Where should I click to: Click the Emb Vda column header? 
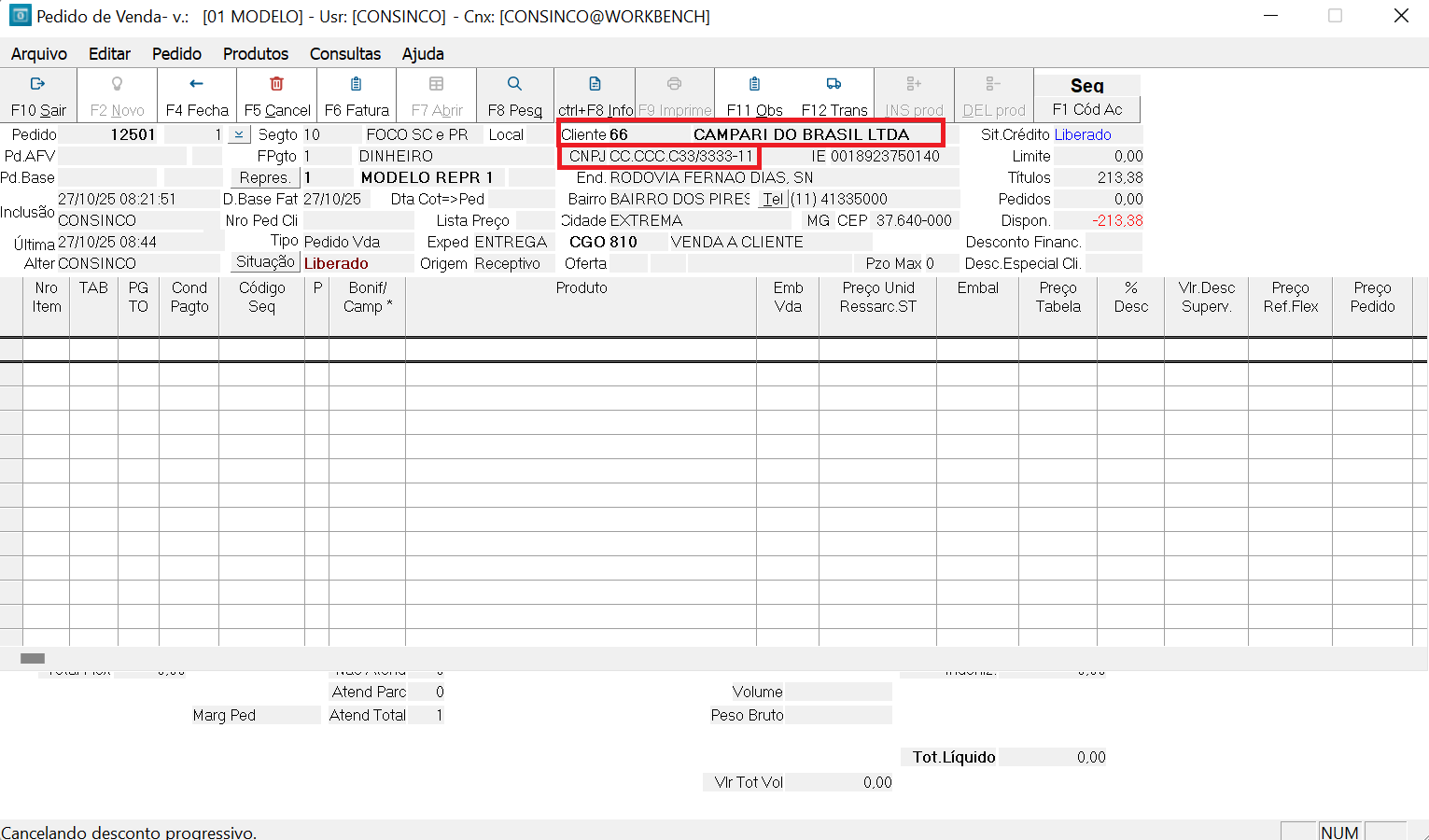point(788,306)
